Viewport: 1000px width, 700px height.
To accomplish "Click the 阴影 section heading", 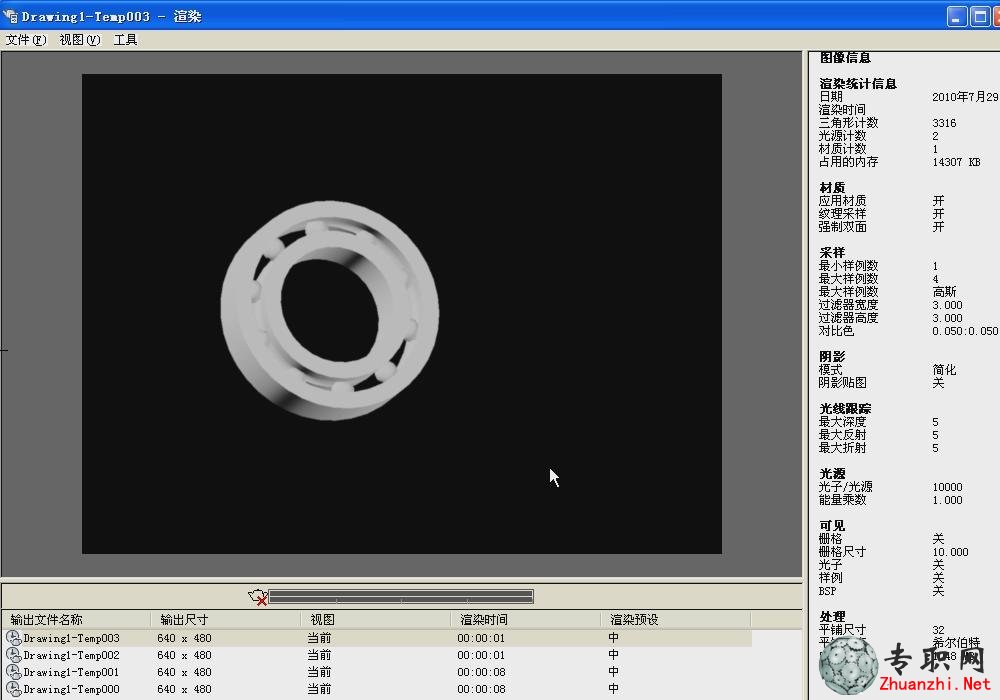I will 832,356.
